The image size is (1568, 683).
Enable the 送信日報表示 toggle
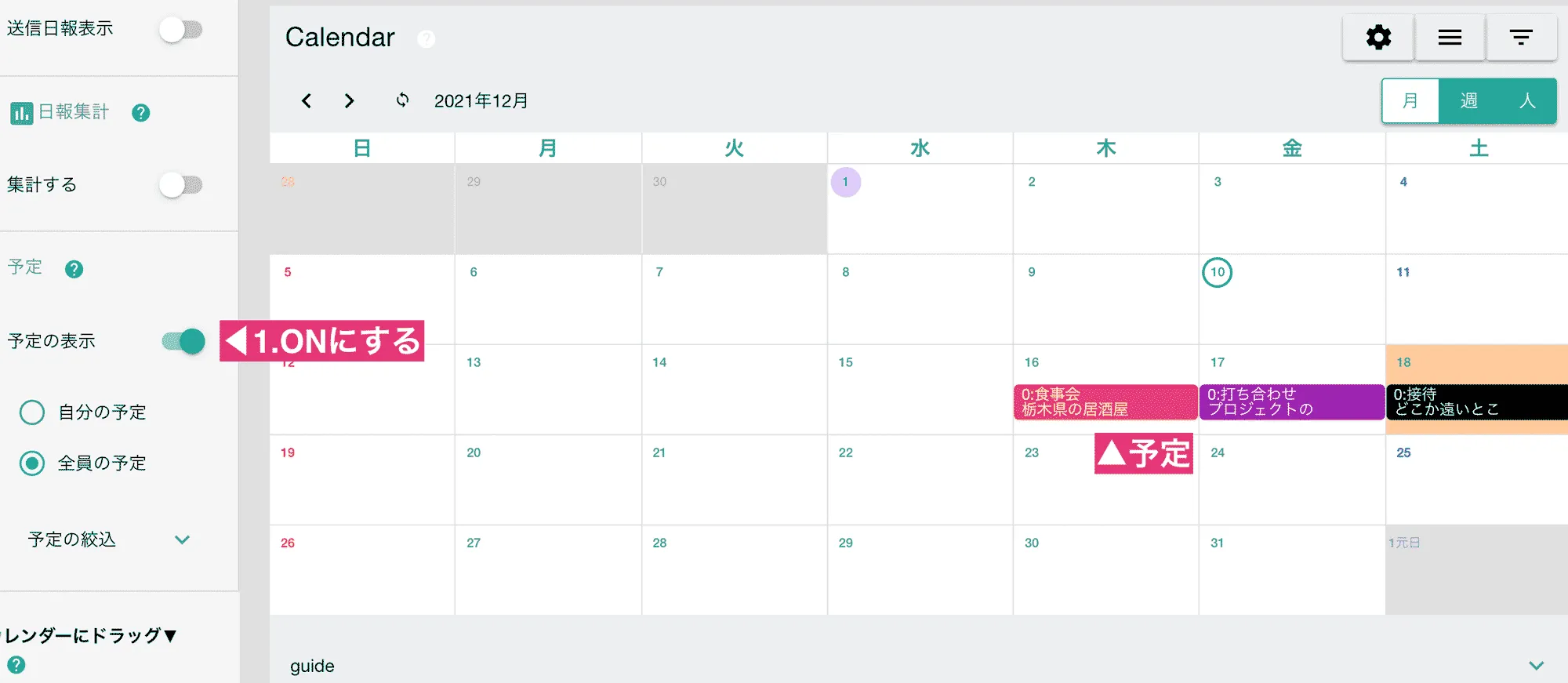coord(181,30)
